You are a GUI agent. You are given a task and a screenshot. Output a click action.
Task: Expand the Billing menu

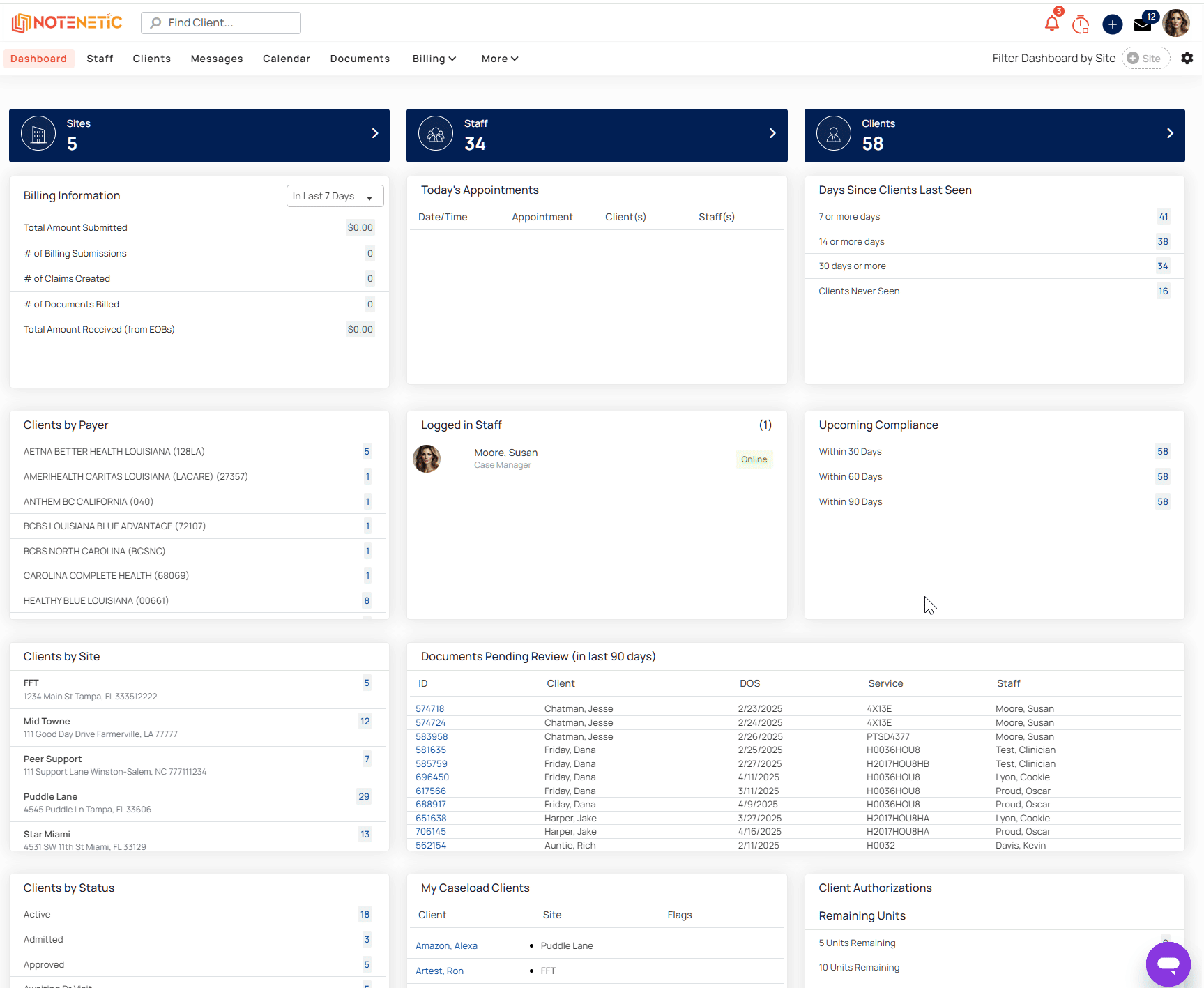click(434, 59)
